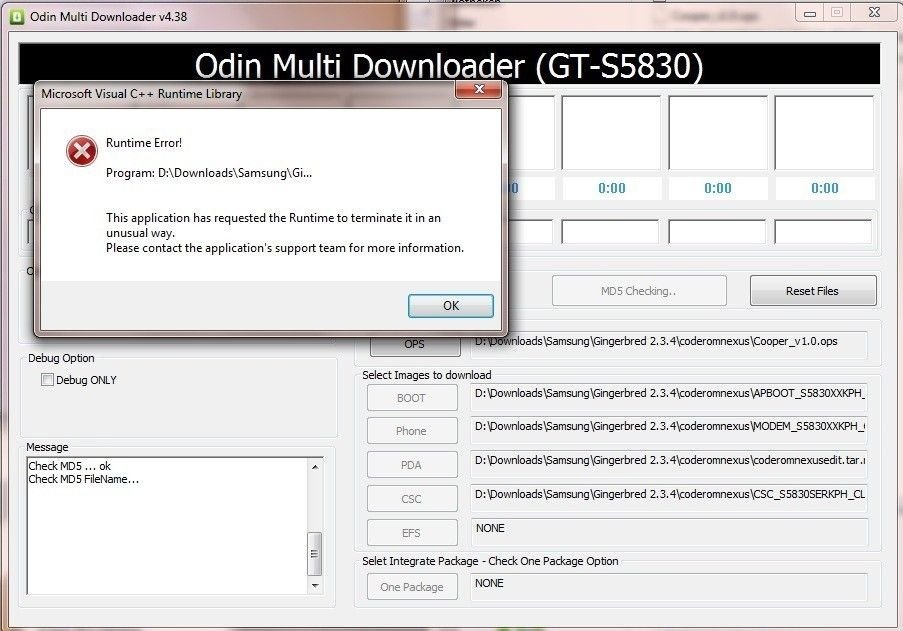This screenshot has width=903, height=631.
Task: Click the EFS image button
Action: pos(412,533)
